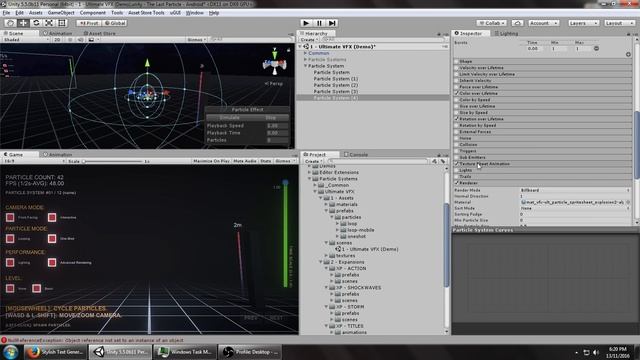The image size is (640, 360).
Task: Click the Pause button
Action: [x=319, y=23]
